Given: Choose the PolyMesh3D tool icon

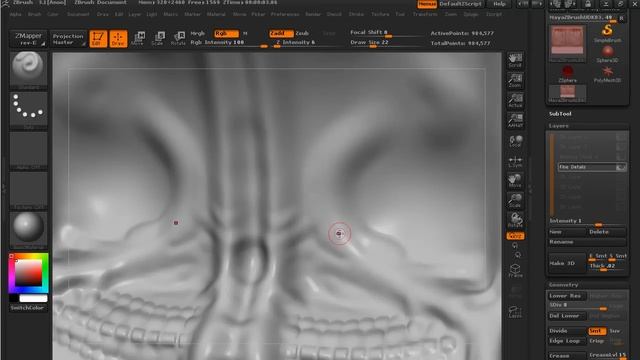Looking at the screenshot, I should pyautogui.click(x=607, y=74).
